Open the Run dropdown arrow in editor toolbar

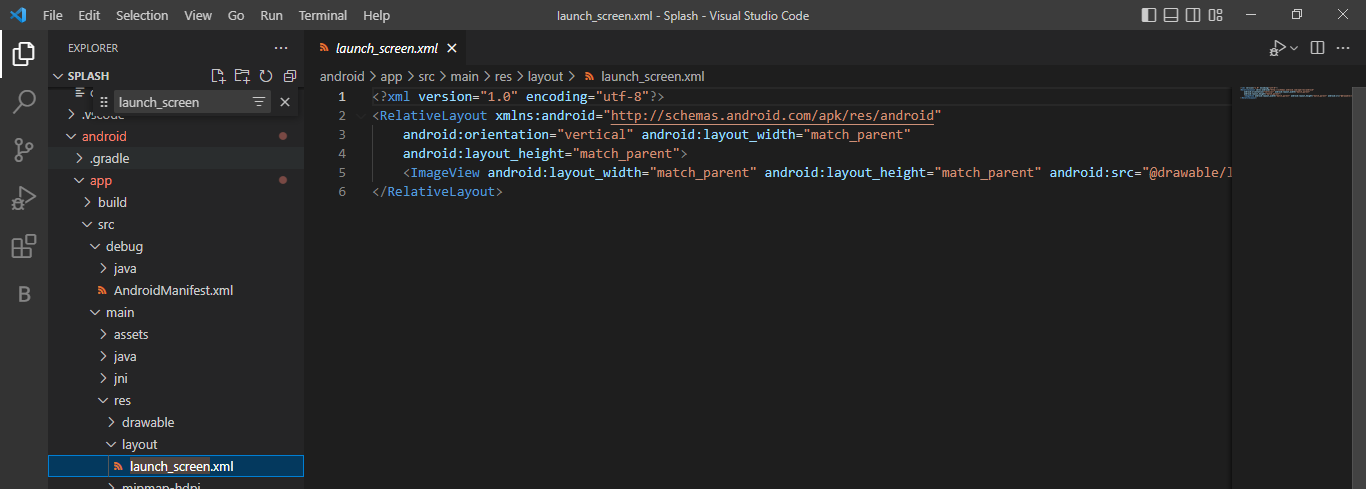1294,48
